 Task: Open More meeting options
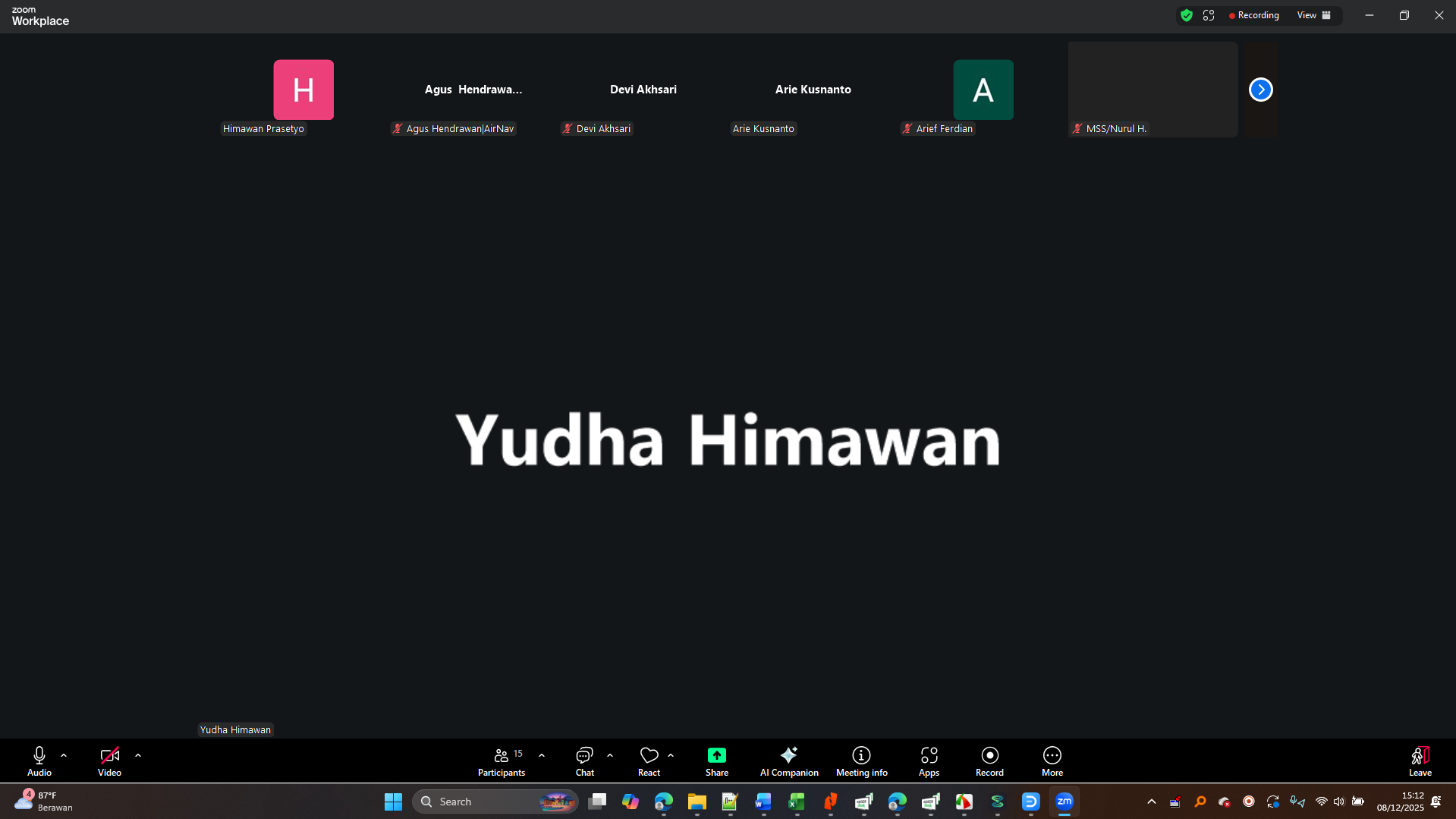tap(1052, 761)
